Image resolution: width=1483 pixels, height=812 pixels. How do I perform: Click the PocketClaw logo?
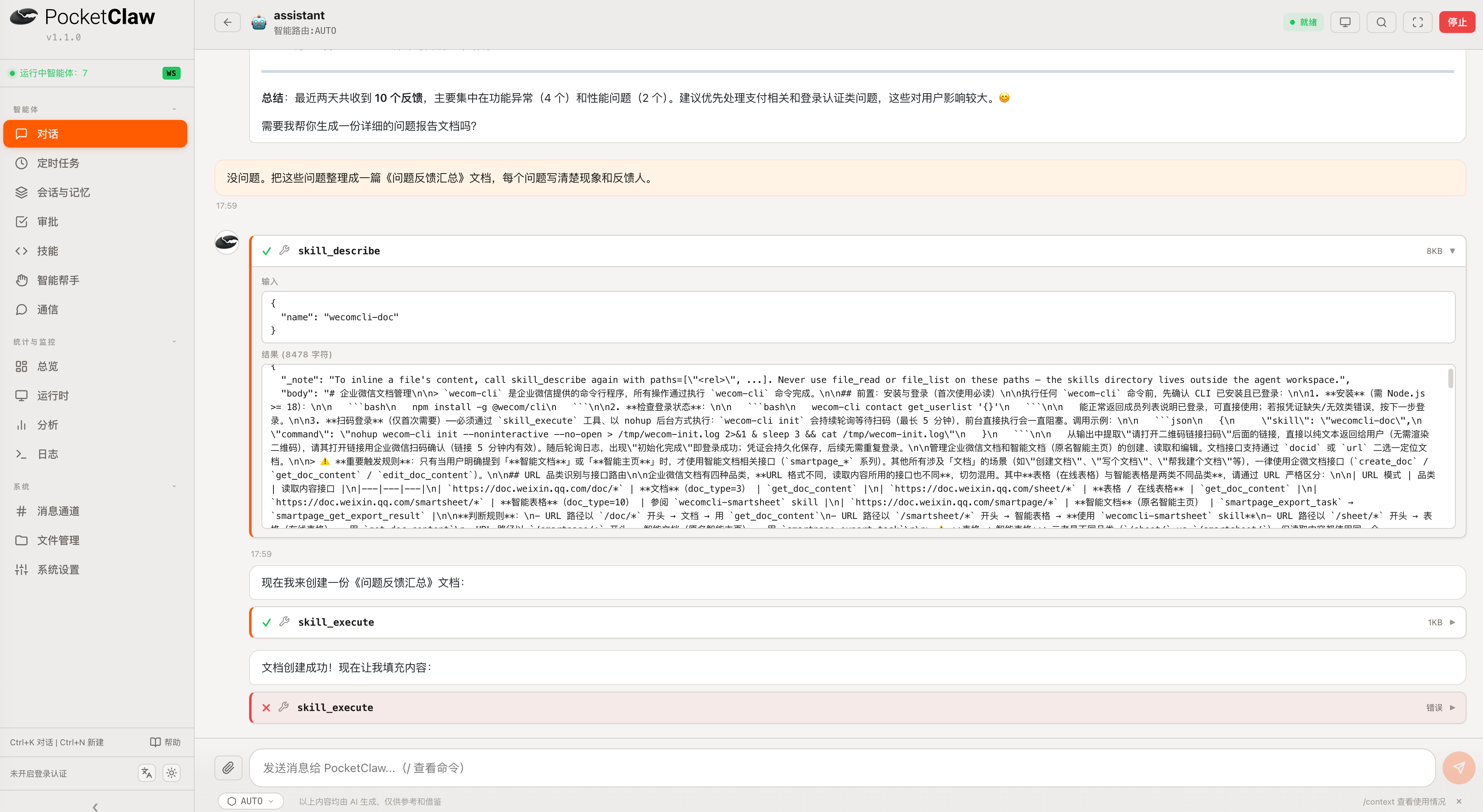83,17
